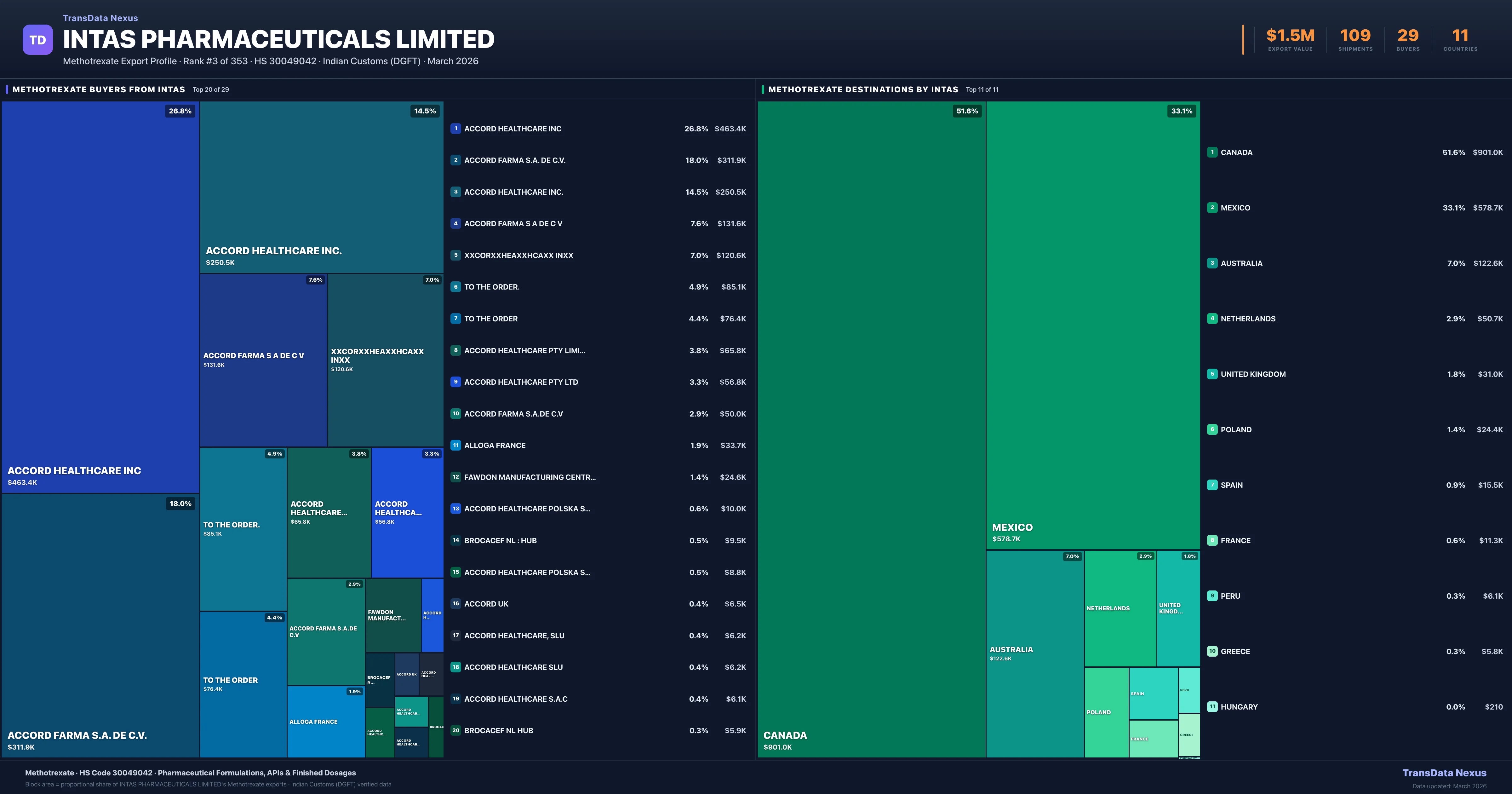The image size is (1512, 794).
Task: Open the TransData Nexus footer link
Action: point(1444,773)
